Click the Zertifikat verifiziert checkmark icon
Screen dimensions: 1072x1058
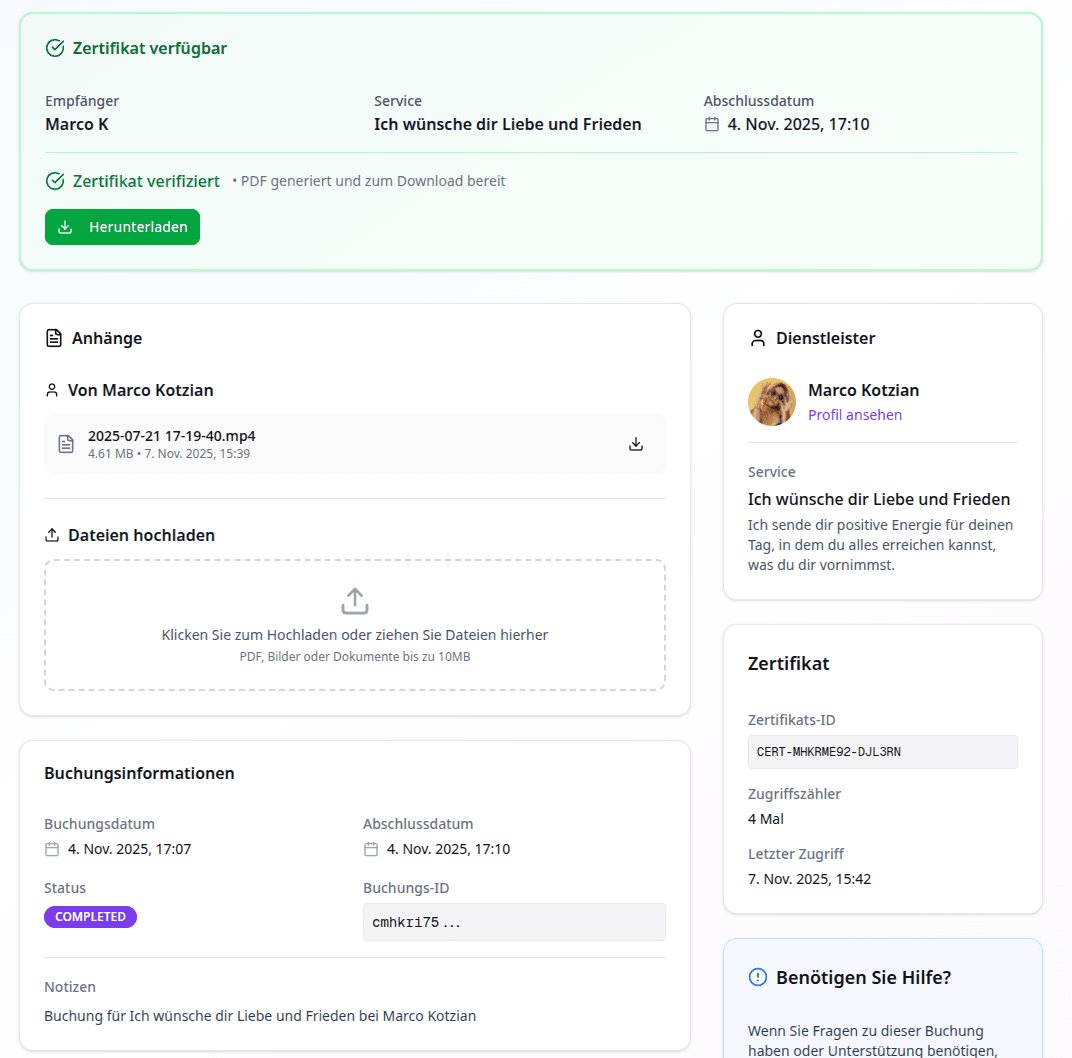55,181
